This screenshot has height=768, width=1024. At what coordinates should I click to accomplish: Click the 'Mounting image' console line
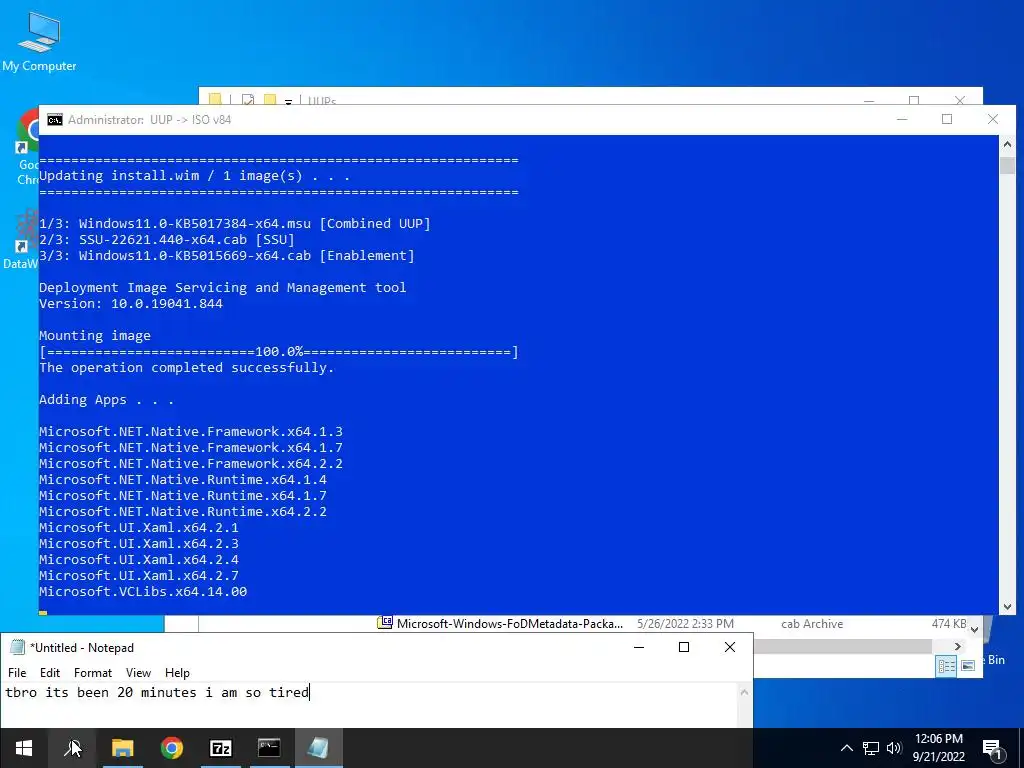tap(95, 336)
